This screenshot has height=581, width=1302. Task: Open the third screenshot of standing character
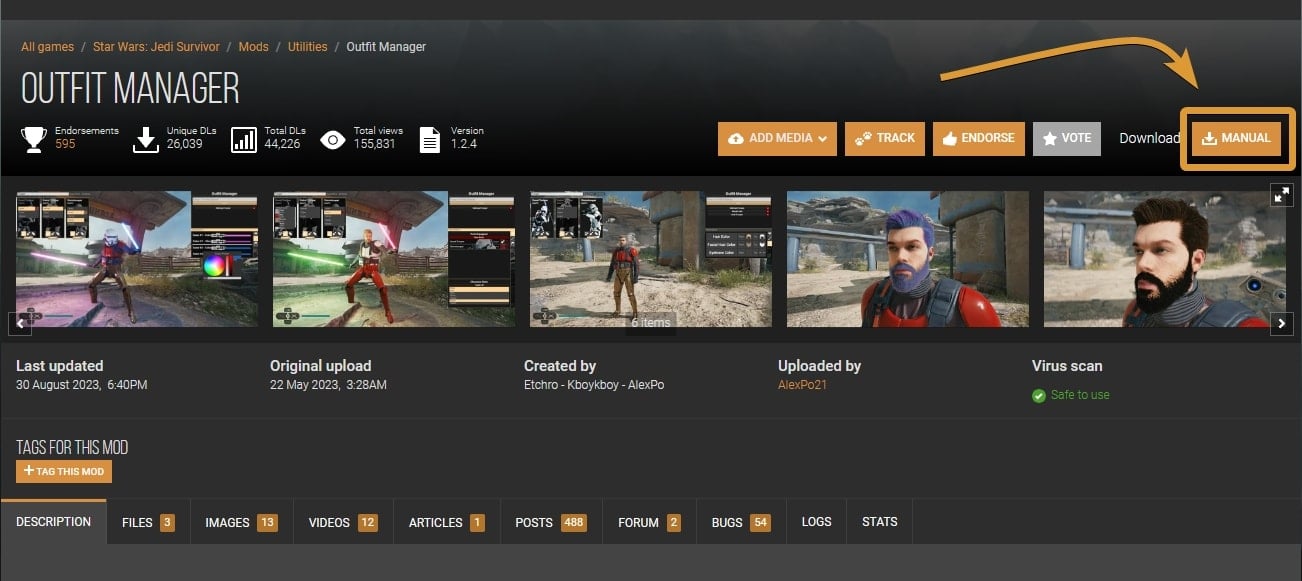(651, 259)
